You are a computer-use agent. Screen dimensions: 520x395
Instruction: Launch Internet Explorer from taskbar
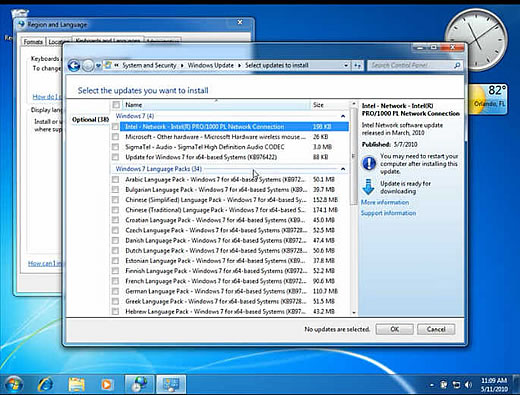point(45,384)
